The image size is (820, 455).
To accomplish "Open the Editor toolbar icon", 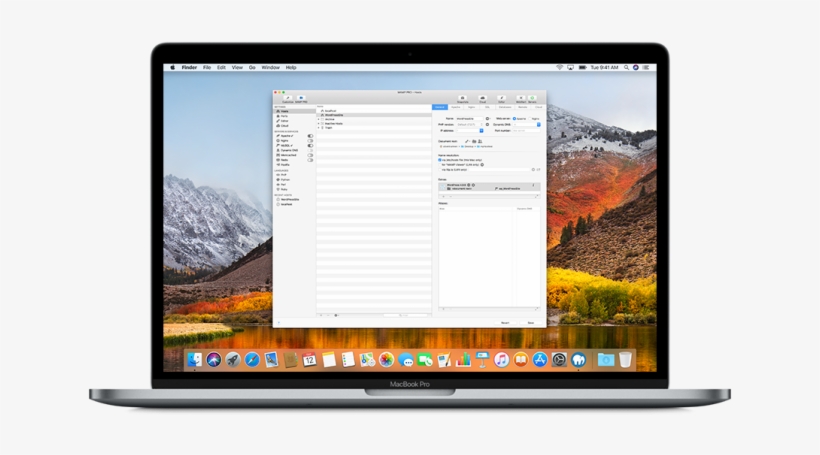I will click(x=502, y=98).
